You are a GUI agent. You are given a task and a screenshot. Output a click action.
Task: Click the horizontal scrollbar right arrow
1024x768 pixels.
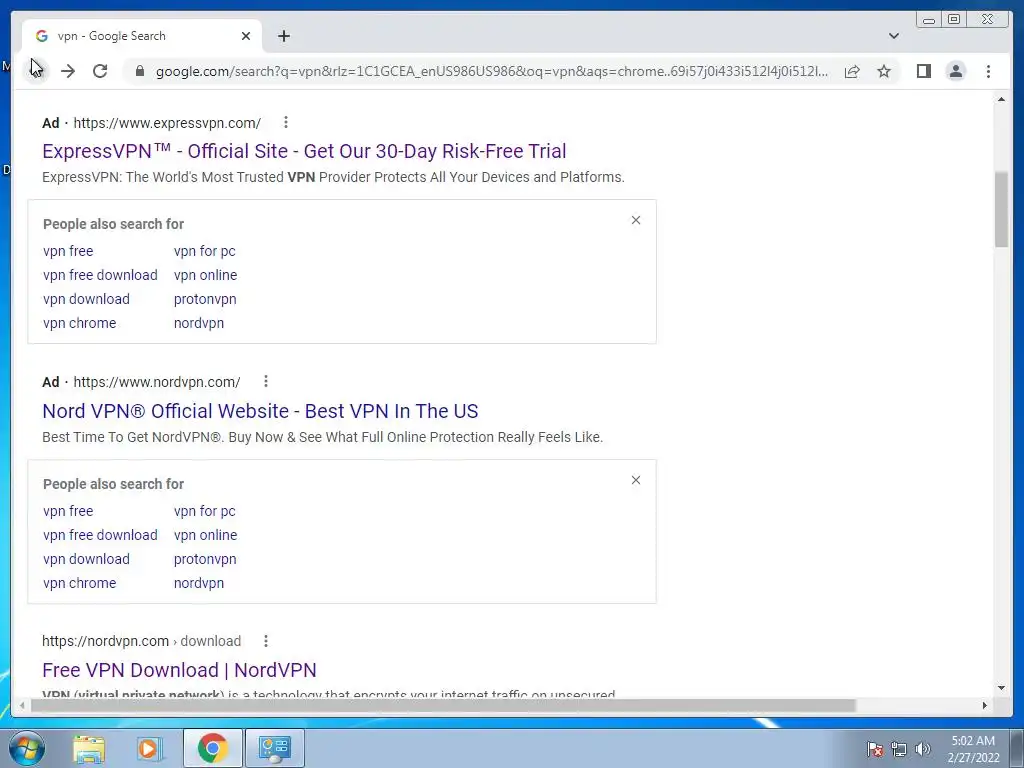click(985, 705)
